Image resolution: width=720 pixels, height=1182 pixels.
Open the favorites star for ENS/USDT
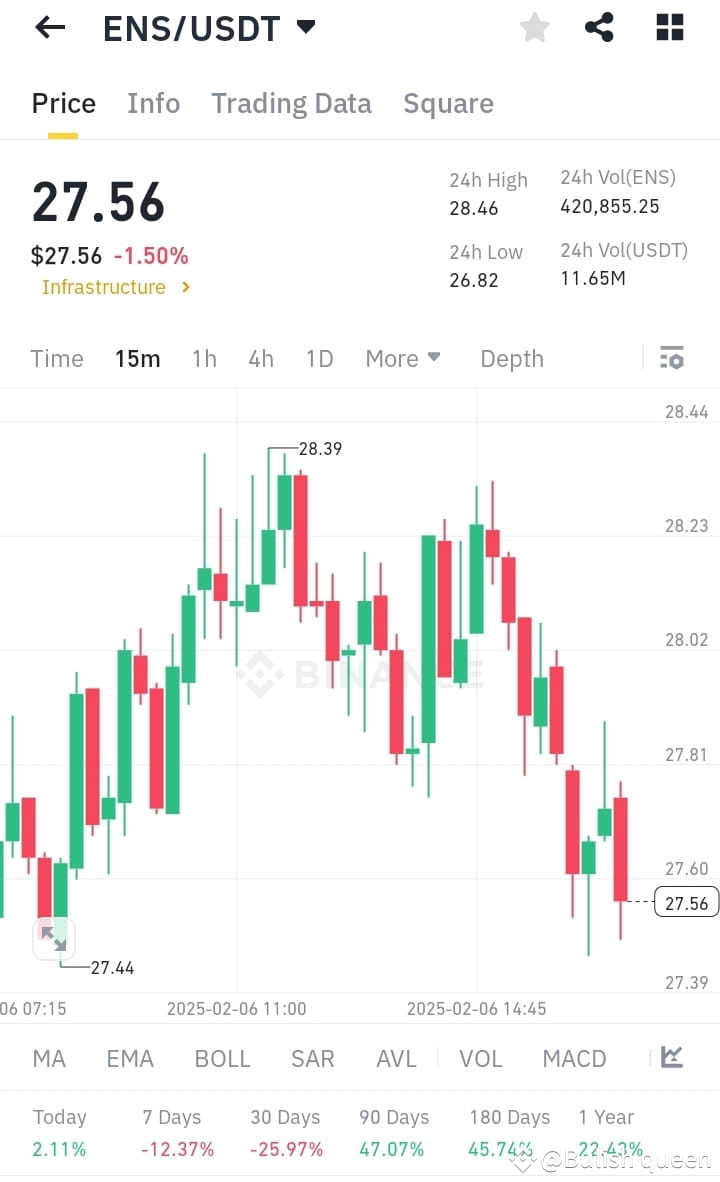tap(534, 27)
